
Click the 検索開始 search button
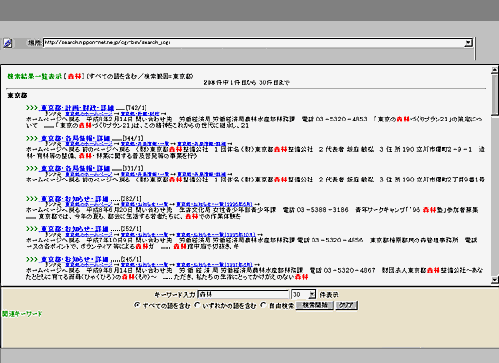coord(314,305)
